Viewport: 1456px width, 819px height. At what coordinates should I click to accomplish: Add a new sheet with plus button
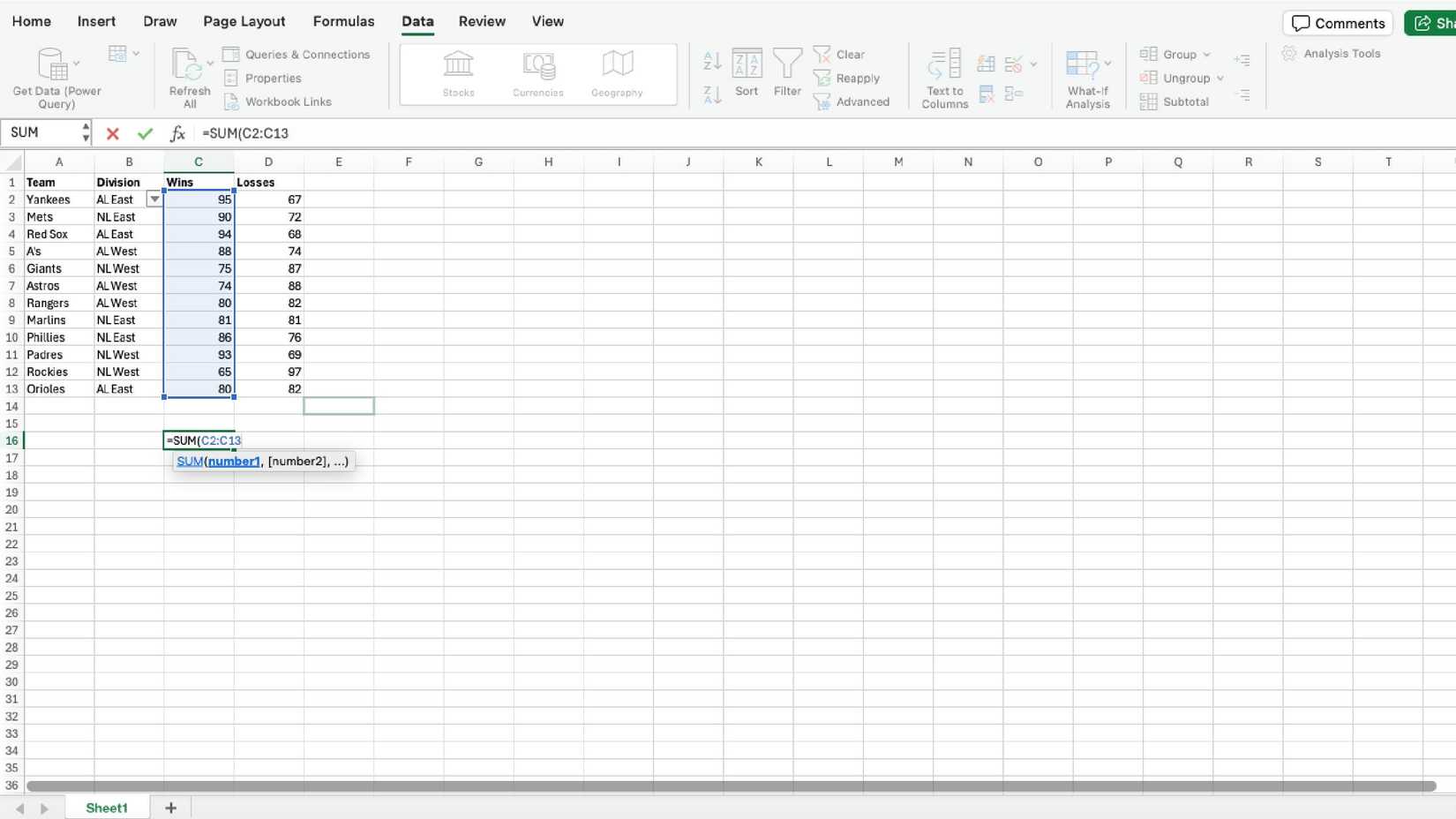point(171,808)
